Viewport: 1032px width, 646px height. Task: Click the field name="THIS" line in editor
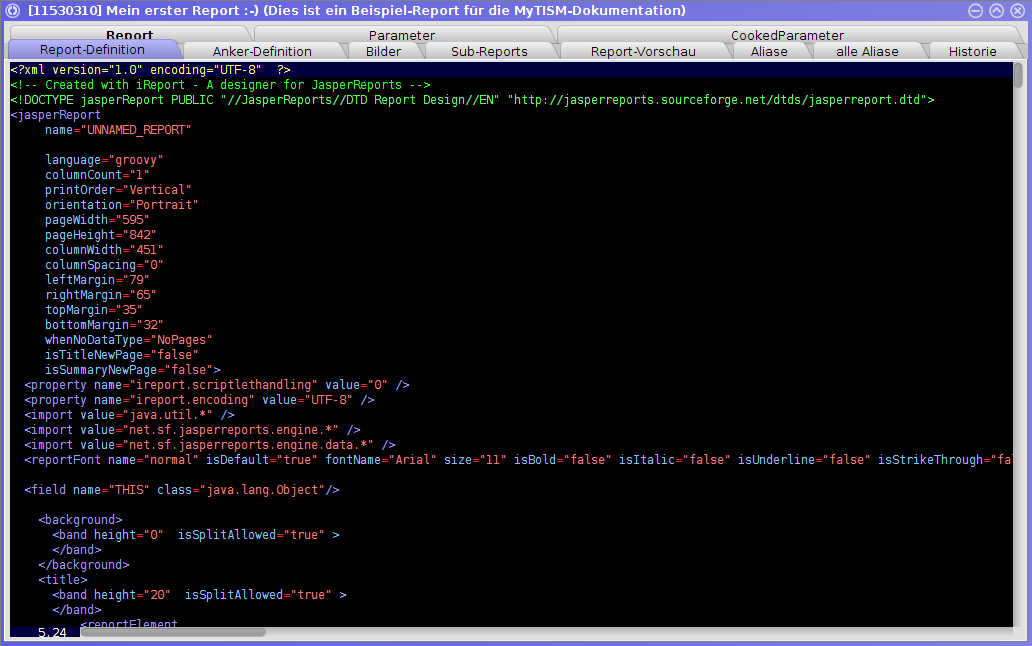point(182,490)
